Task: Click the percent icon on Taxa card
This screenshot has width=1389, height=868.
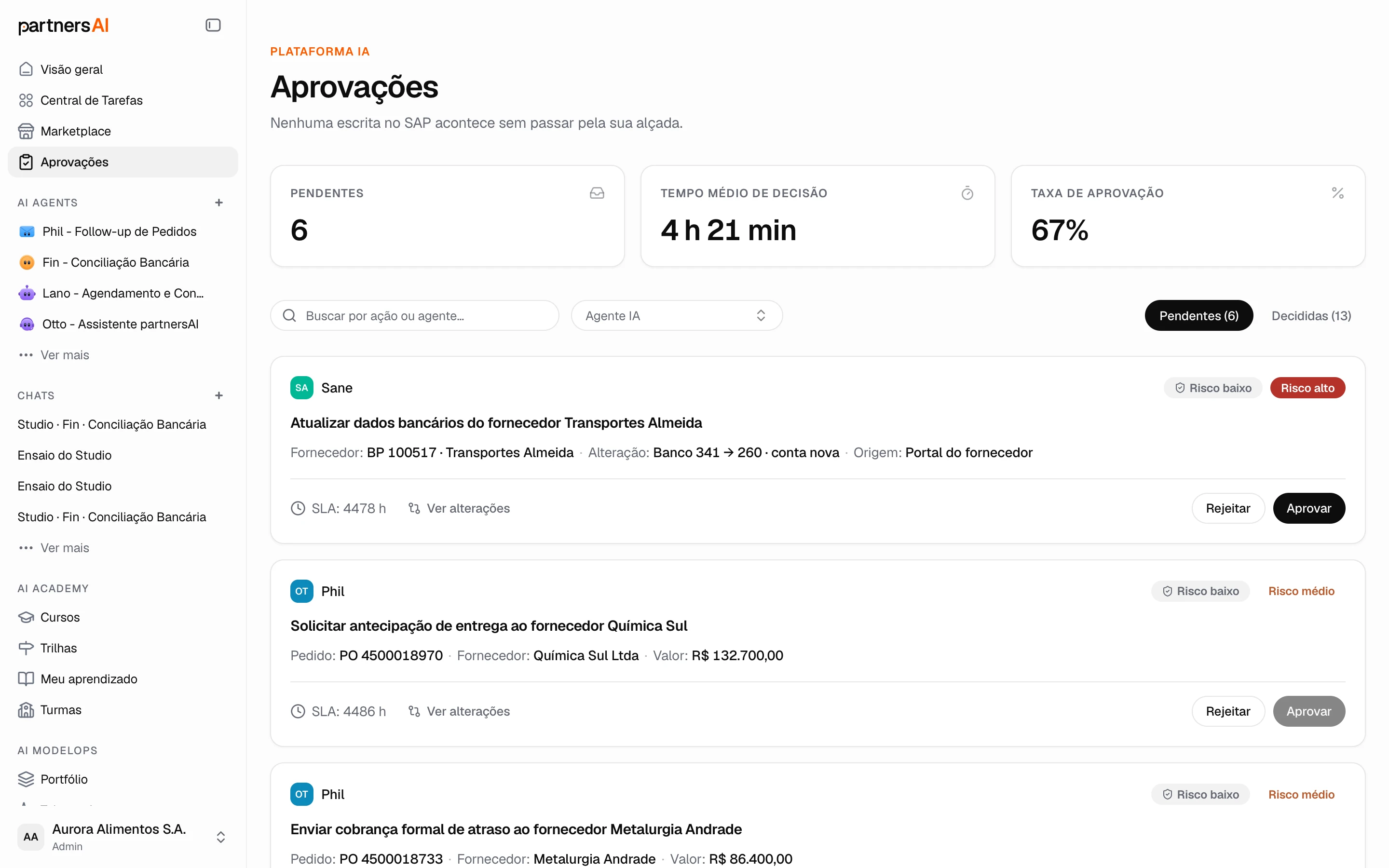Action: tap(1337, 193)
